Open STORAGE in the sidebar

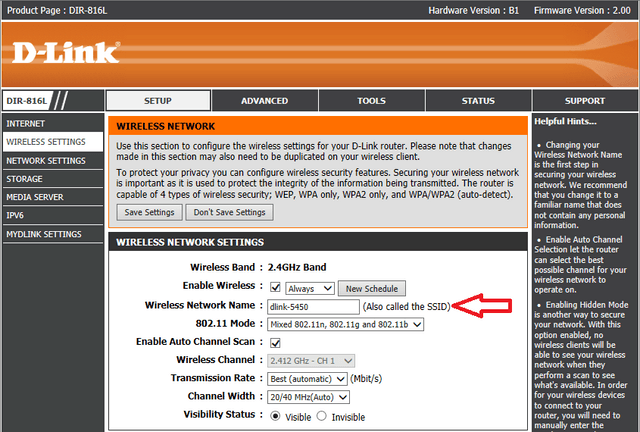tap(53, 179)
